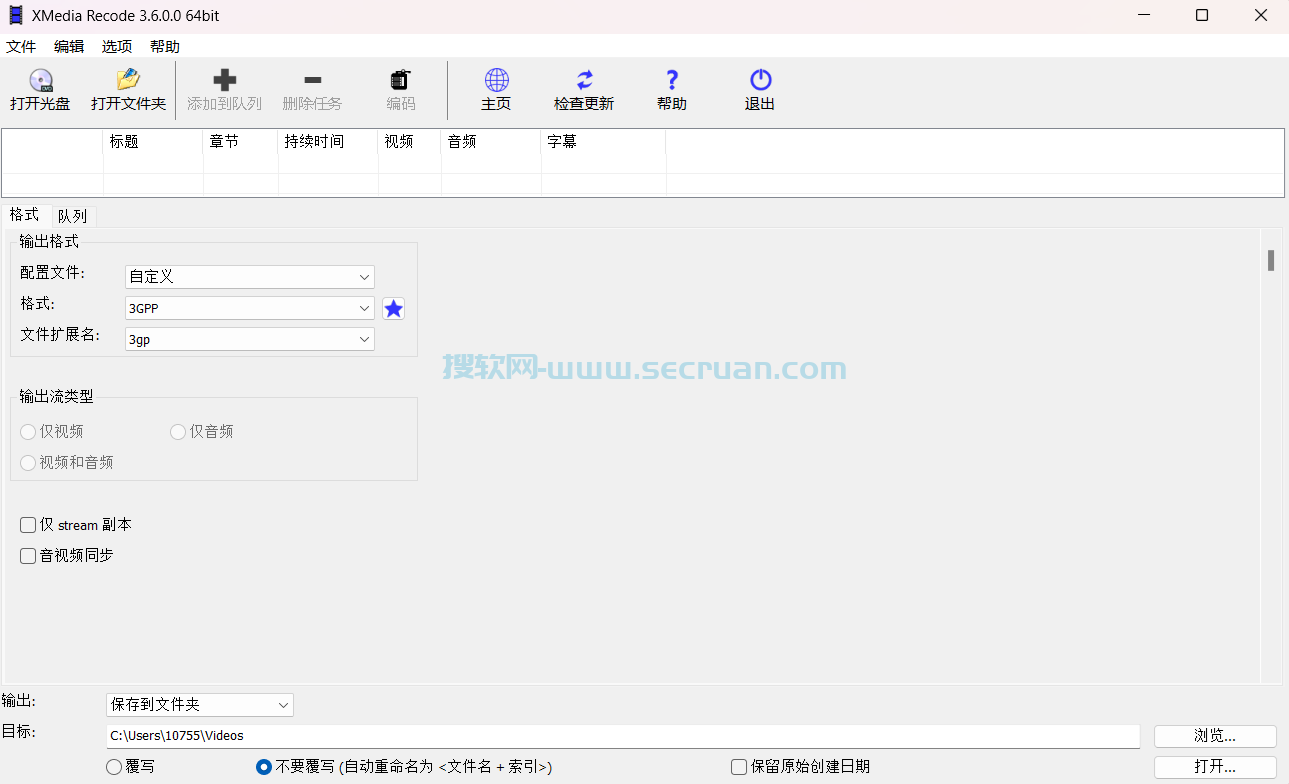Open the 选项 menu
This screenshot has width=1289, height=784.
(117, 46)
